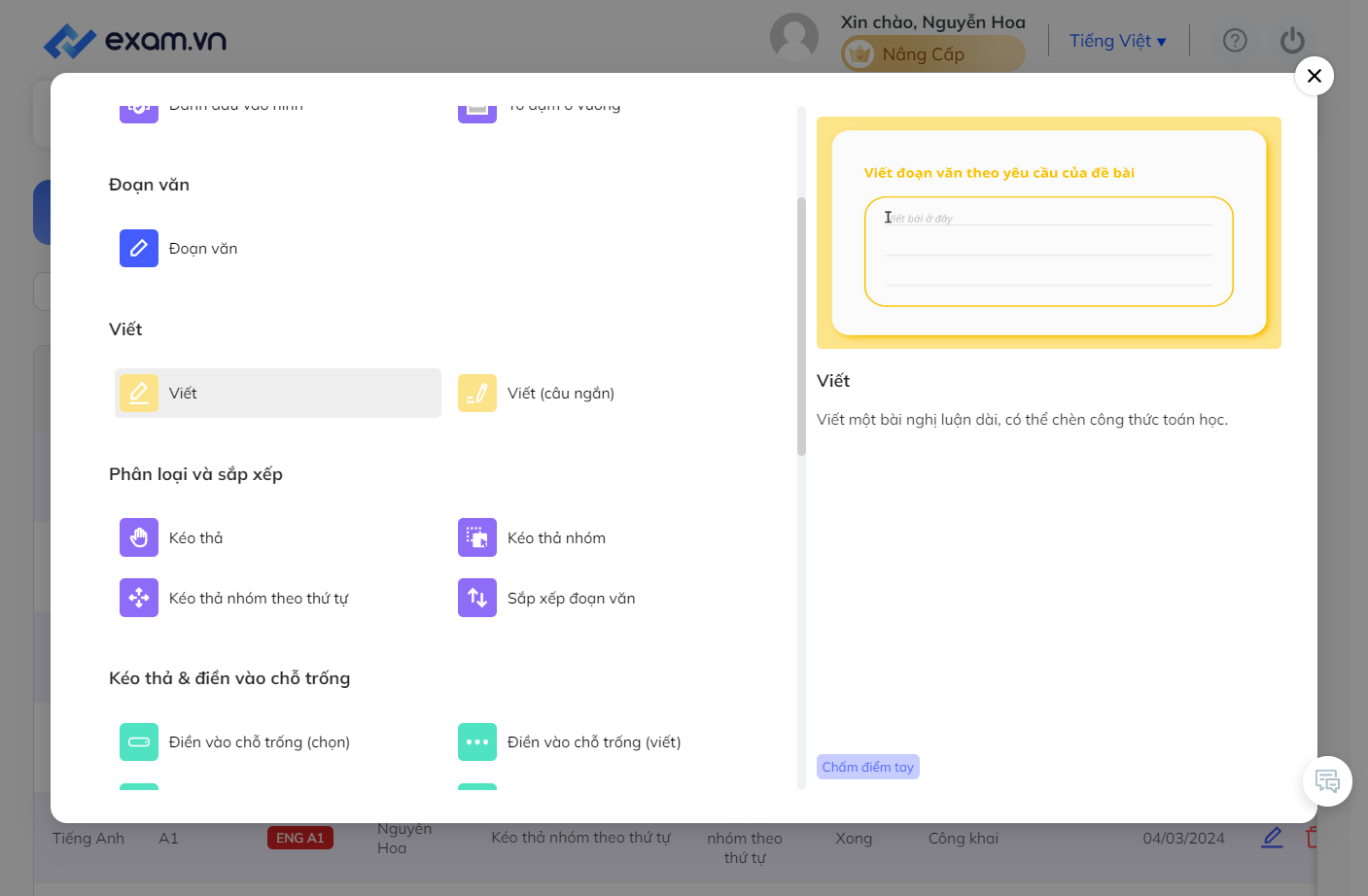Open the help question mark icon
This screenshot has height=896, width=1368.
[1235, 40]
